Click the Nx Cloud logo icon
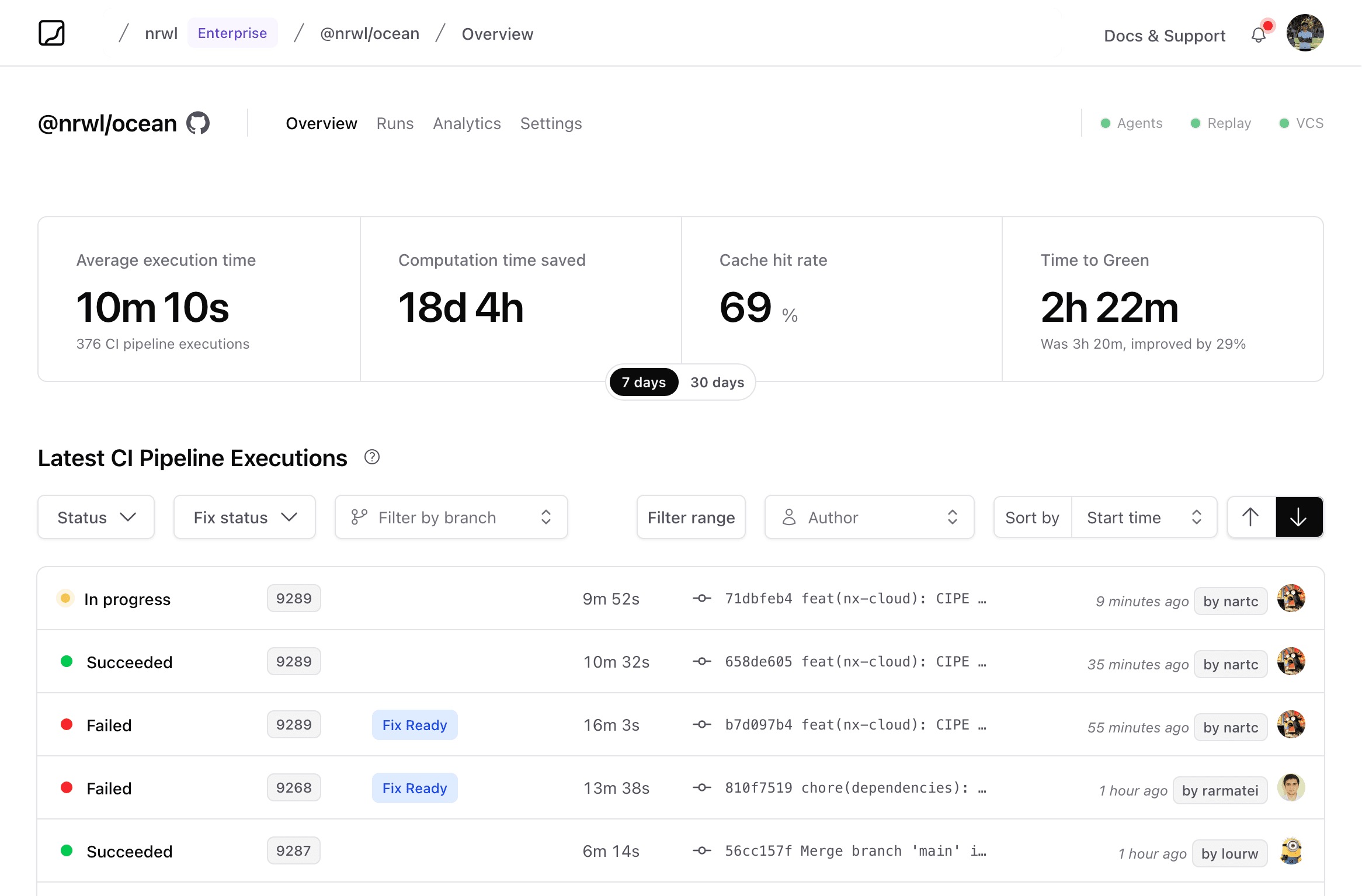The image size is (1362, 896). [51, 33]
